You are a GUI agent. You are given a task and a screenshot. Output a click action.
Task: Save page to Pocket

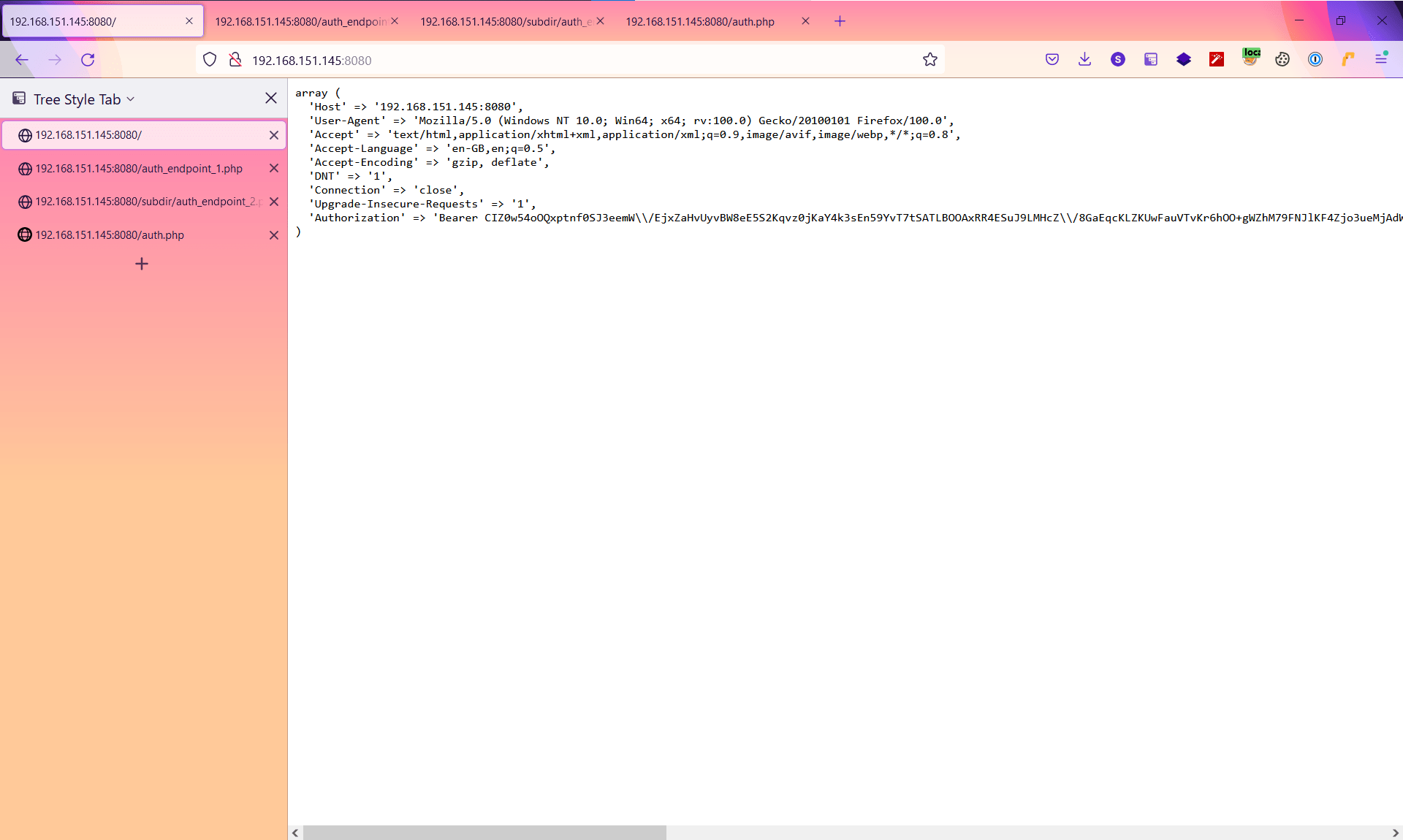(1052, 60)
